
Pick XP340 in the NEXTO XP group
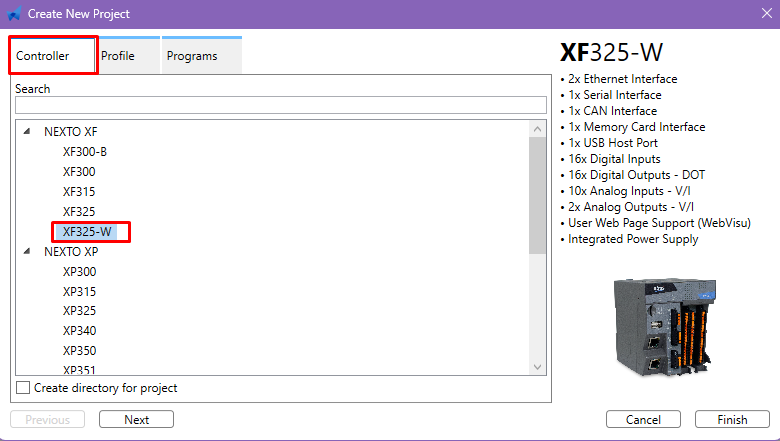79,331
